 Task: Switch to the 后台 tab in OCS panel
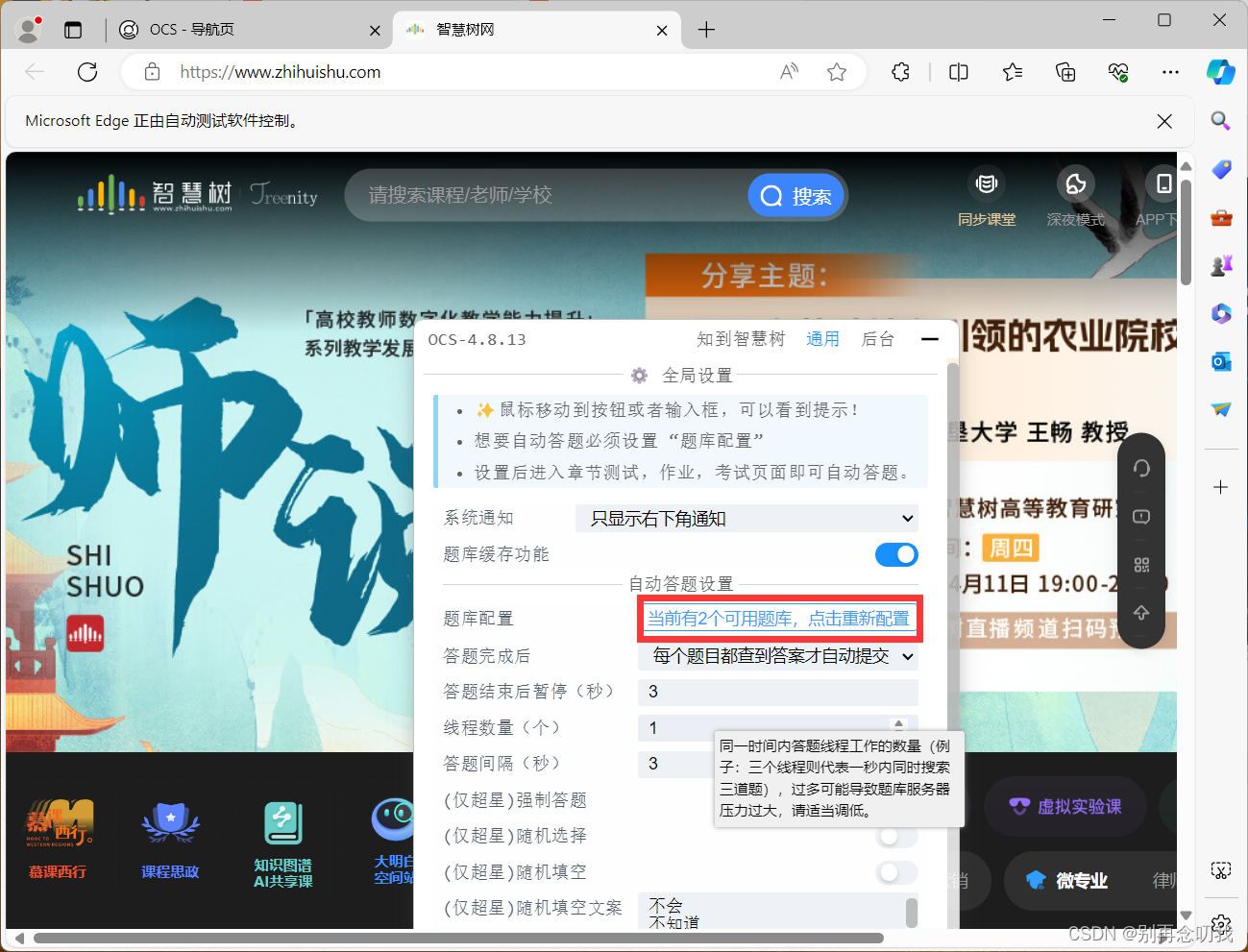[877, 339]
